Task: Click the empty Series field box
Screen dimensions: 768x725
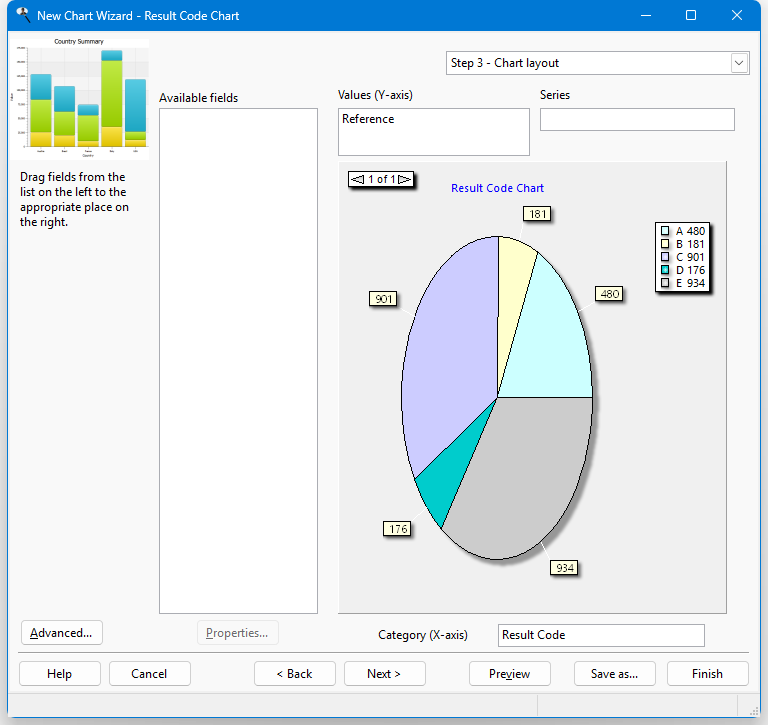Action: click(637, 119)
